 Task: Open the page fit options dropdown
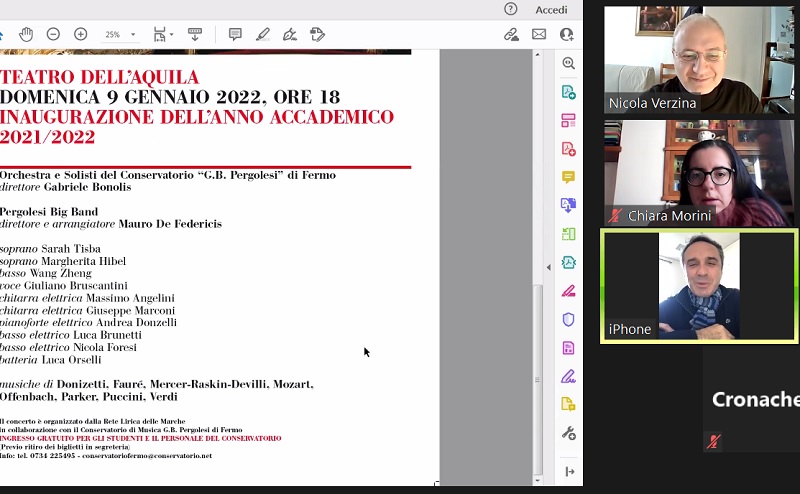point(163,35)
